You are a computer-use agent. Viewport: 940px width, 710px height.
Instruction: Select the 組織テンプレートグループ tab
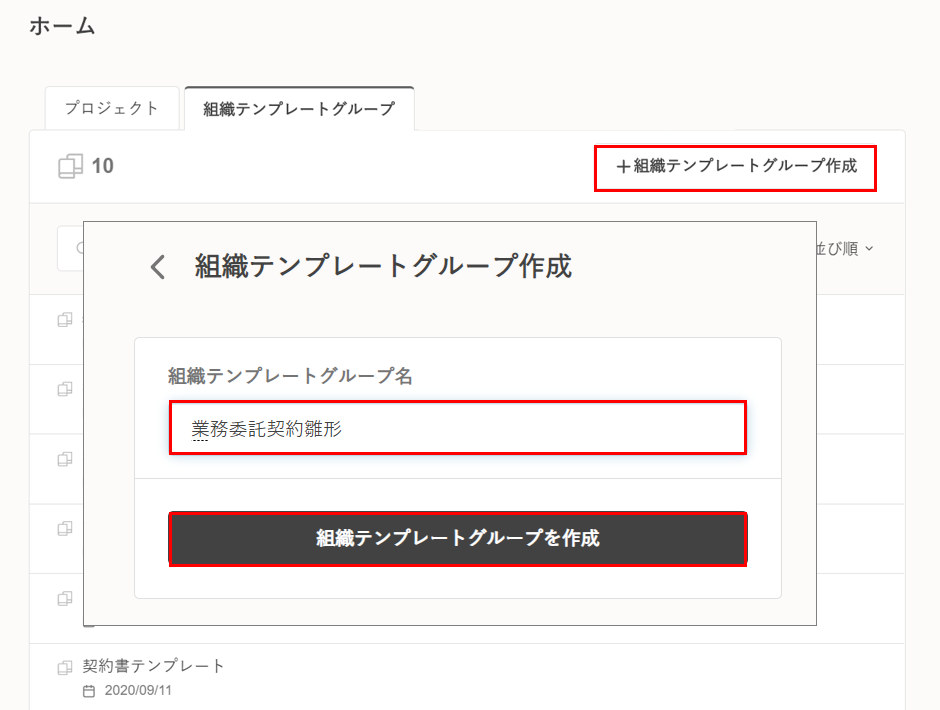pyautogui.click(x=299, y=109)
